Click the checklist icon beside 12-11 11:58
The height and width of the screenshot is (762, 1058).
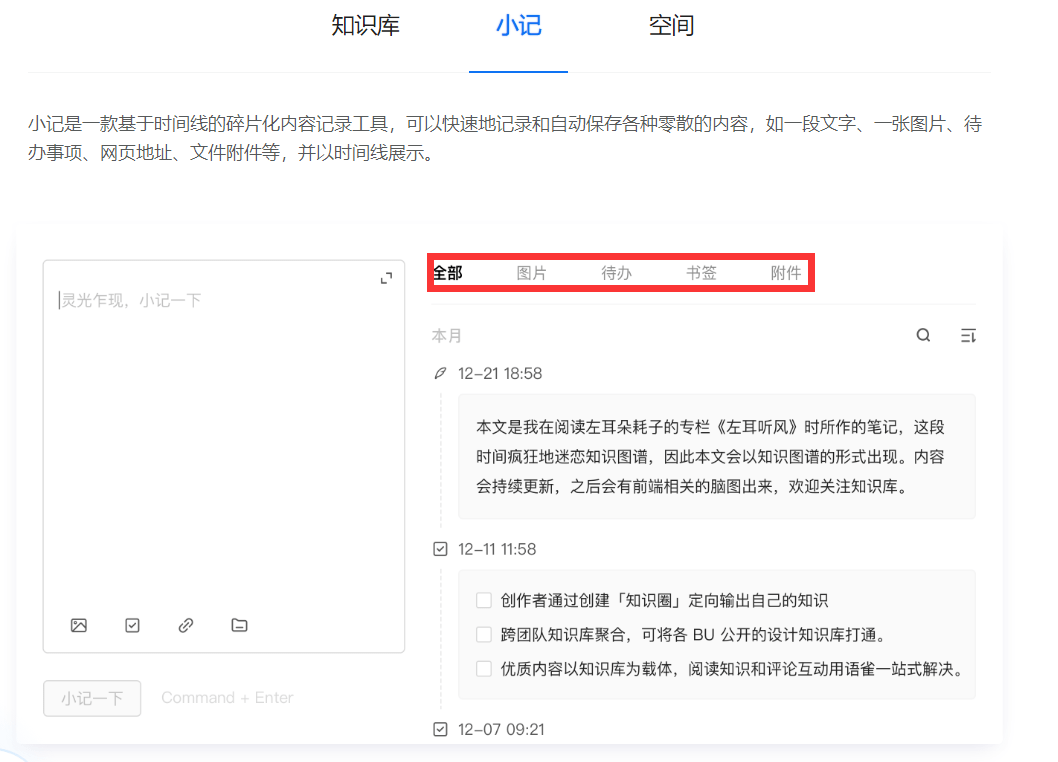point(440,548)
